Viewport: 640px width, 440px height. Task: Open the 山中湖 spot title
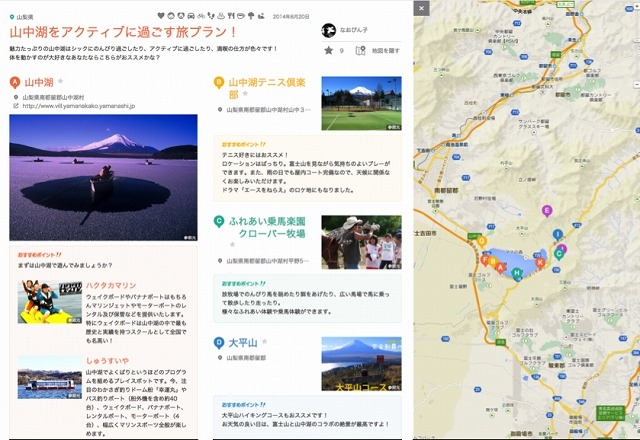39,82
